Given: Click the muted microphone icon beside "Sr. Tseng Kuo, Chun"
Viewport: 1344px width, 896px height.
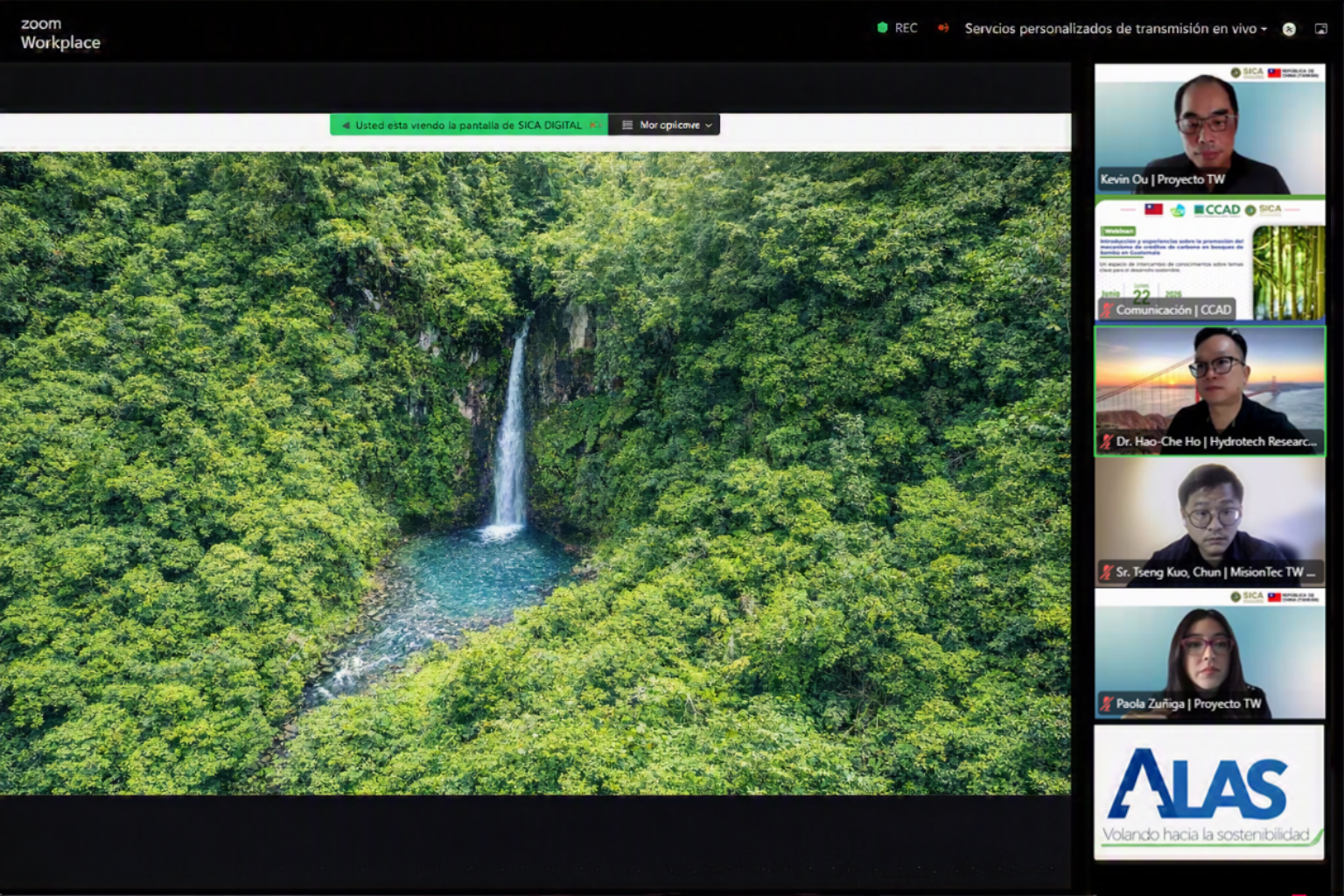Looking at the screenshot, I should pyautogui.click(x=1107, y=572).
